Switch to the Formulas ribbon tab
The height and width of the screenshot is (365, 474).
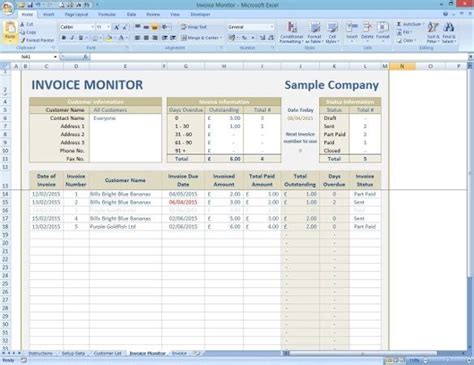107,15
